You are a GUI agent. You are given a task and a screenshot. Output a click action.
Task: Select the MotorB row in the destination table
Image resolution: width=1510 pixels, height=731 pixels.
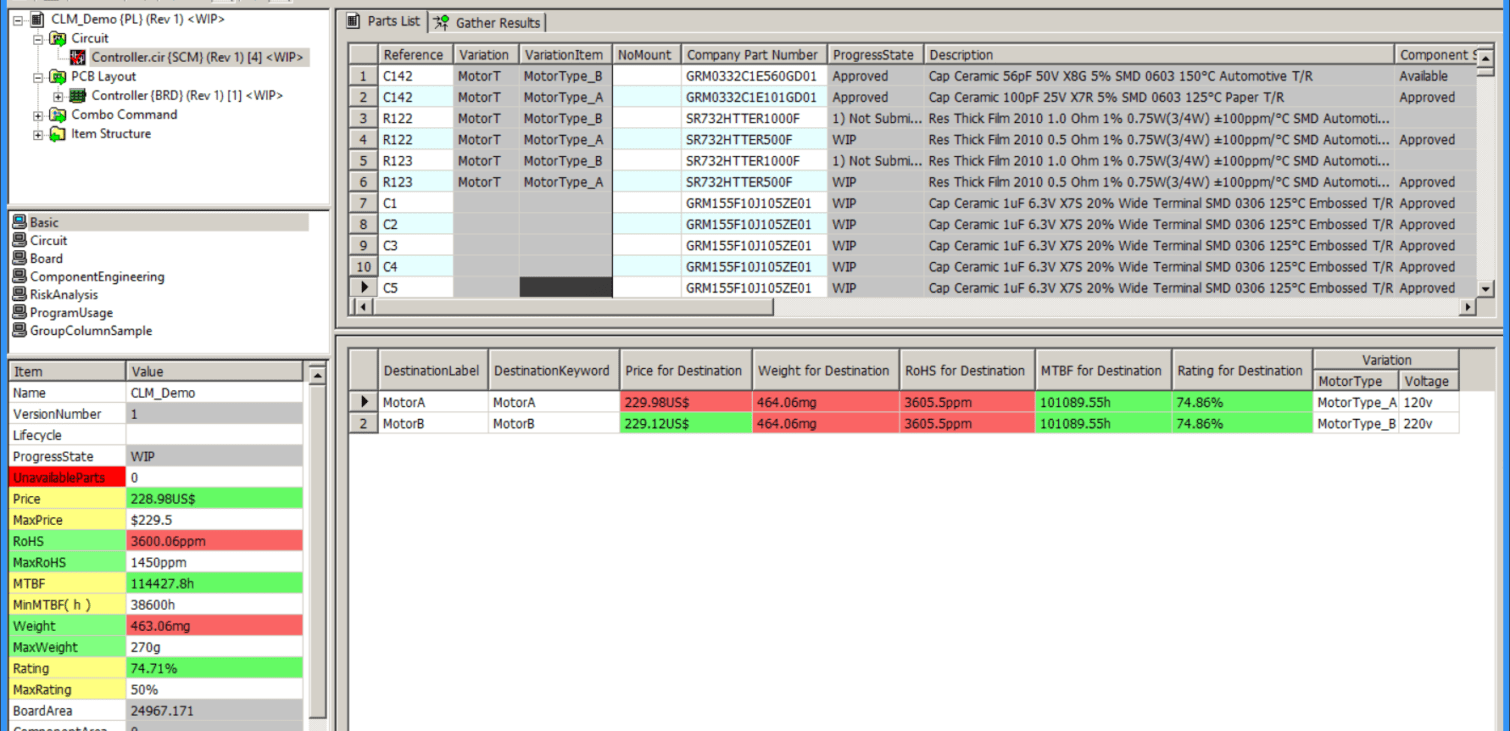(430, 423)
